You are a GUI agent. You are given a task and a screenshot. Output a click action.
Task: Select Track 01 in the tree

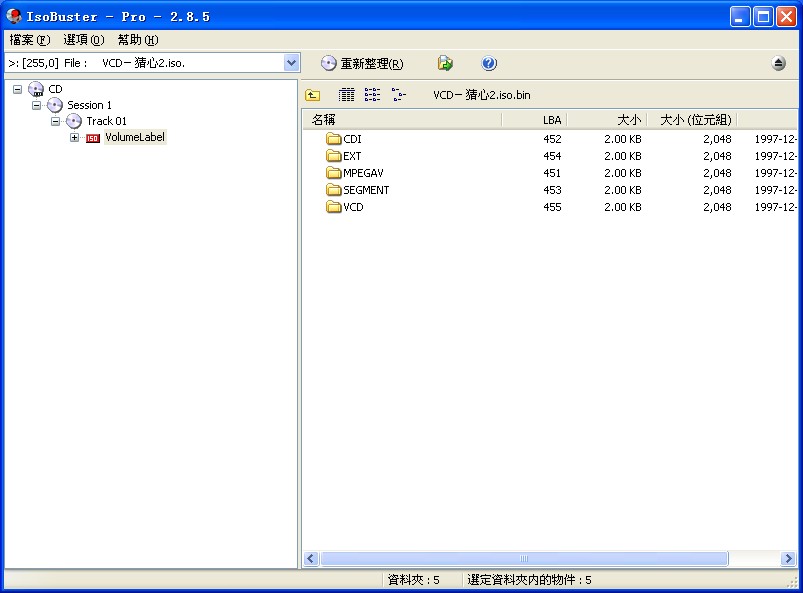pos(107,121)
